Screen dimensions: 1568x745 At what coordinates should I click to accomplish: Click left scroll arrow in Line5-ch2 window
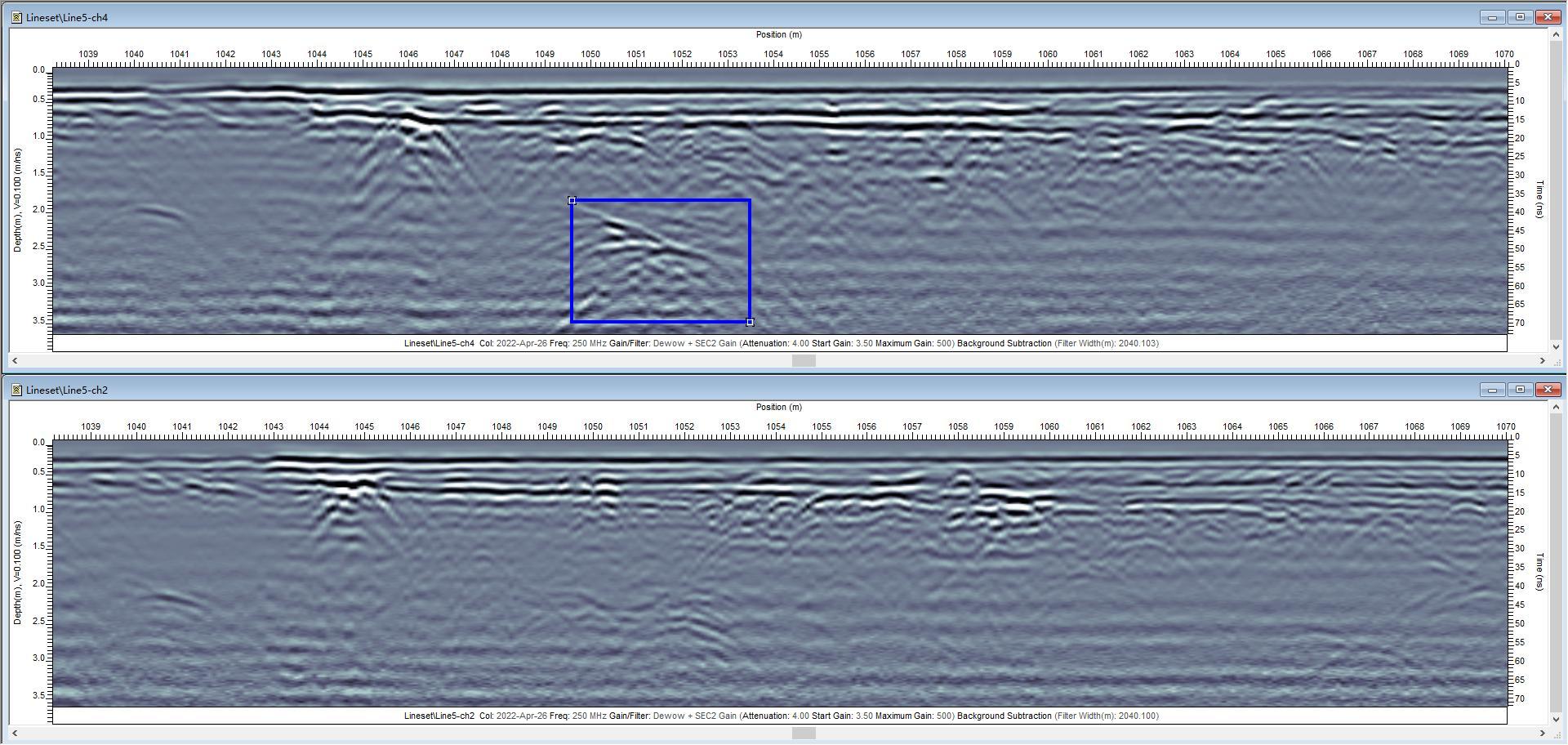tap(15, 733)
